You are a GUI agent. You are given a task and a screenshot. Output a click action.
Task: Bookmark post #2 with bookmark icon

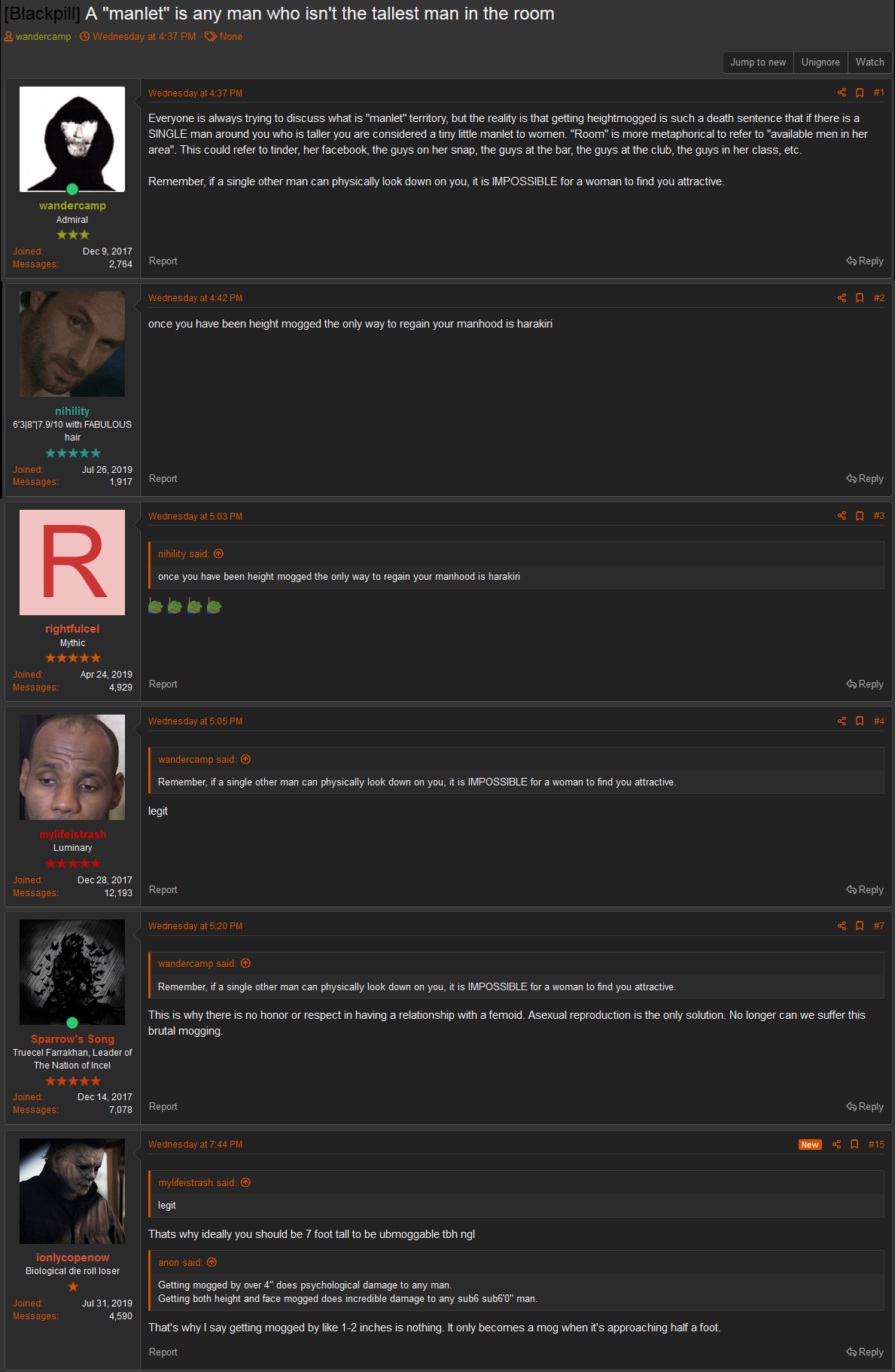click(860, 298)
